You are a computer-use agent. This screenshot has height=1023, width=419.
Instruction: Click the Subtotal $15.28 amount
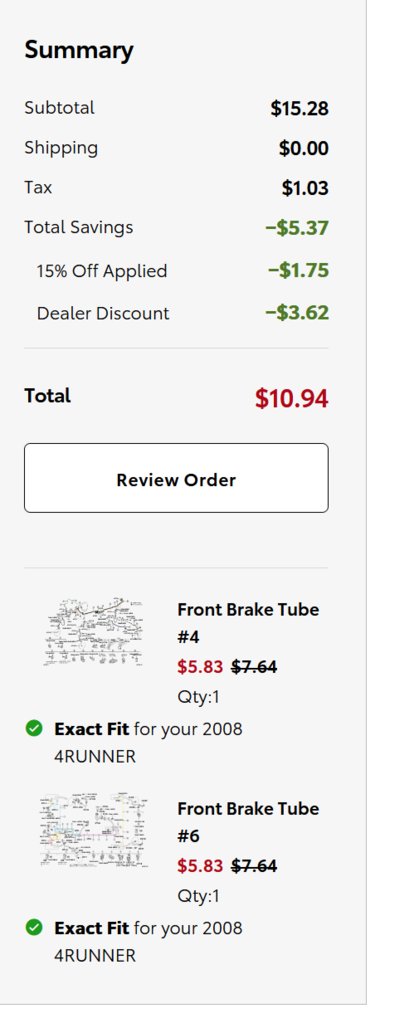pos(300,109)
